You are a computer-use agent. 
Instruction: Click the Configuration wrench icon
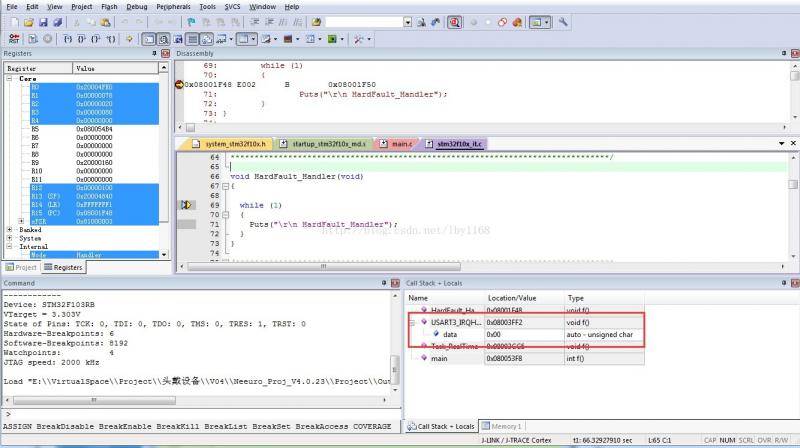coord(564,22)
